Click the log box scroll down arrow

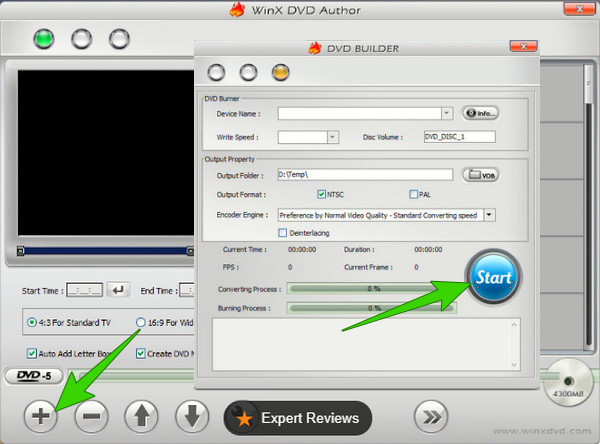tap(514, 364)
